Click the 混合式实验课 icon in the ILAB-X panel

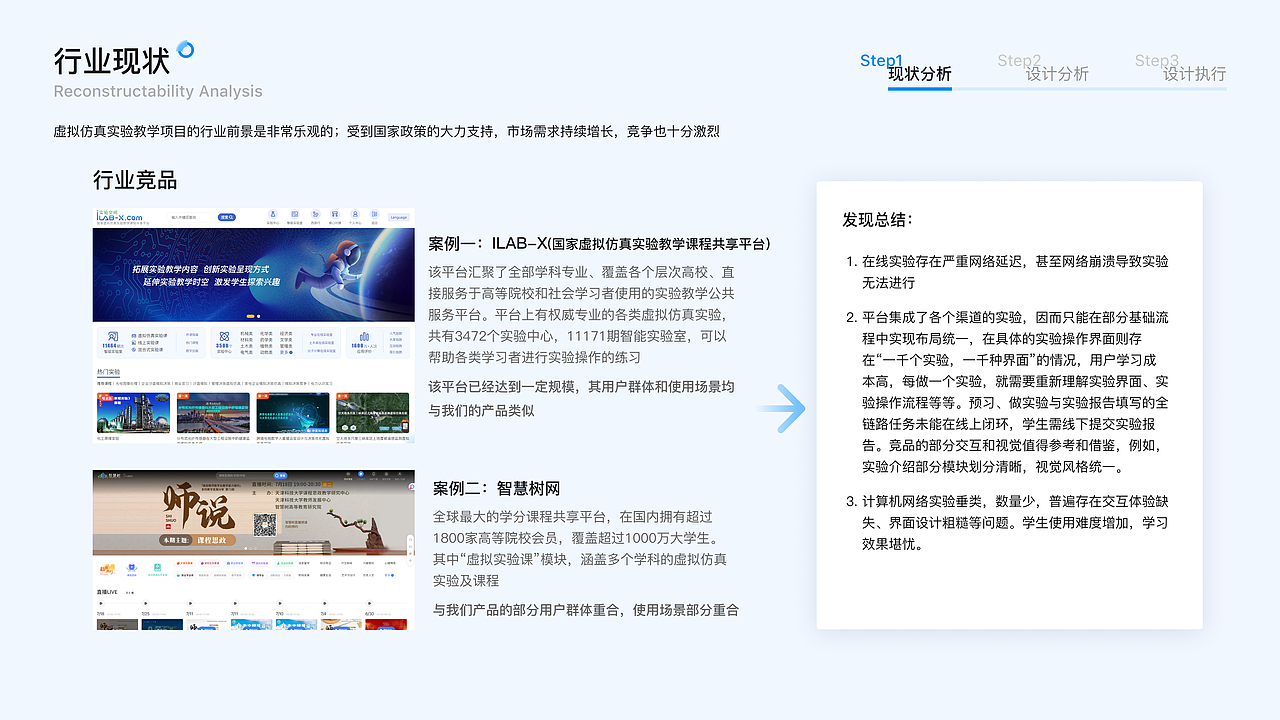[x=134, y=349]
